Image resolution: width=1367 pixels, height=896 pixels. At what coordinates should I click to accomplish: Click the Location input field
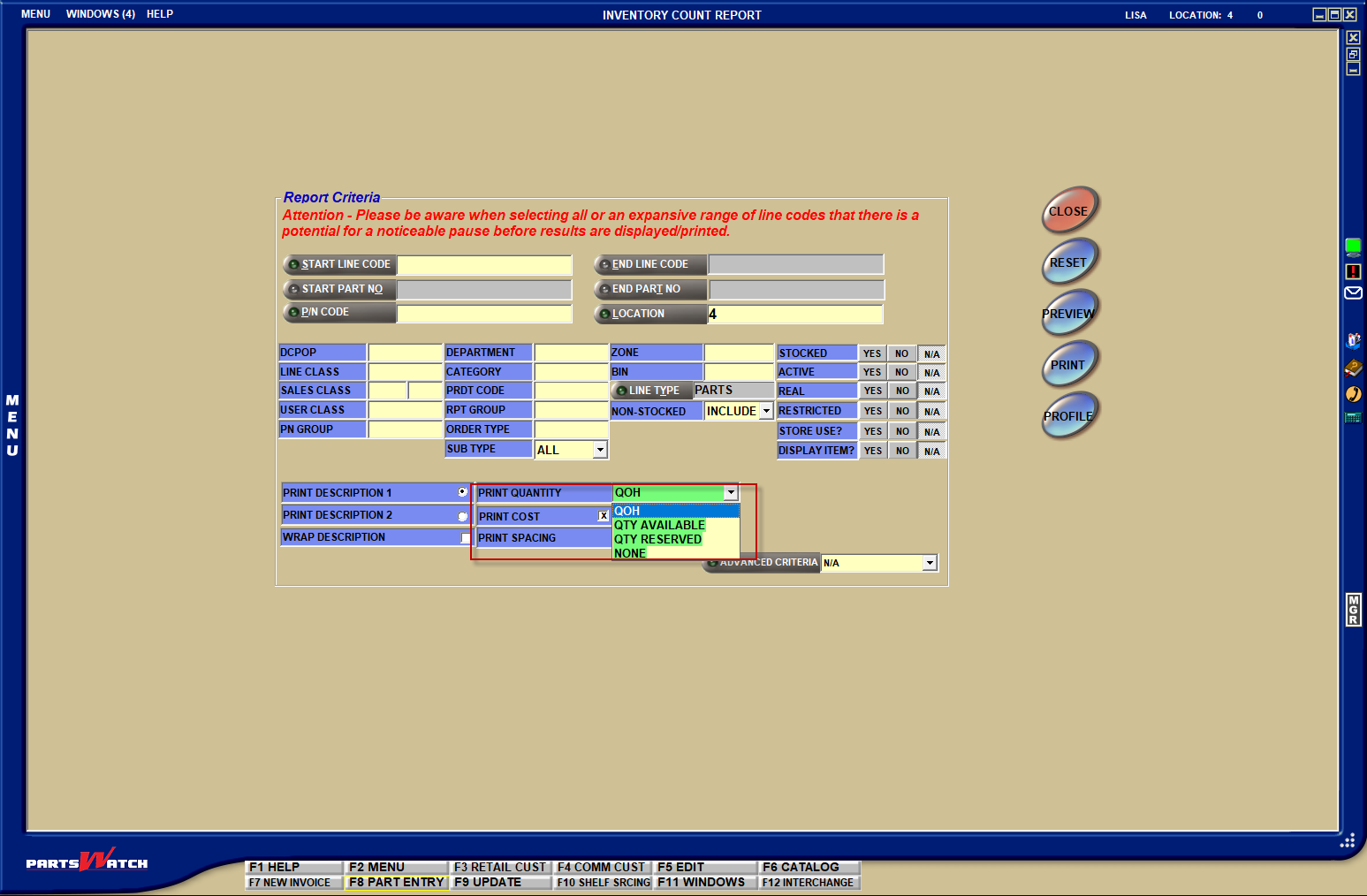tap(794, 315)
